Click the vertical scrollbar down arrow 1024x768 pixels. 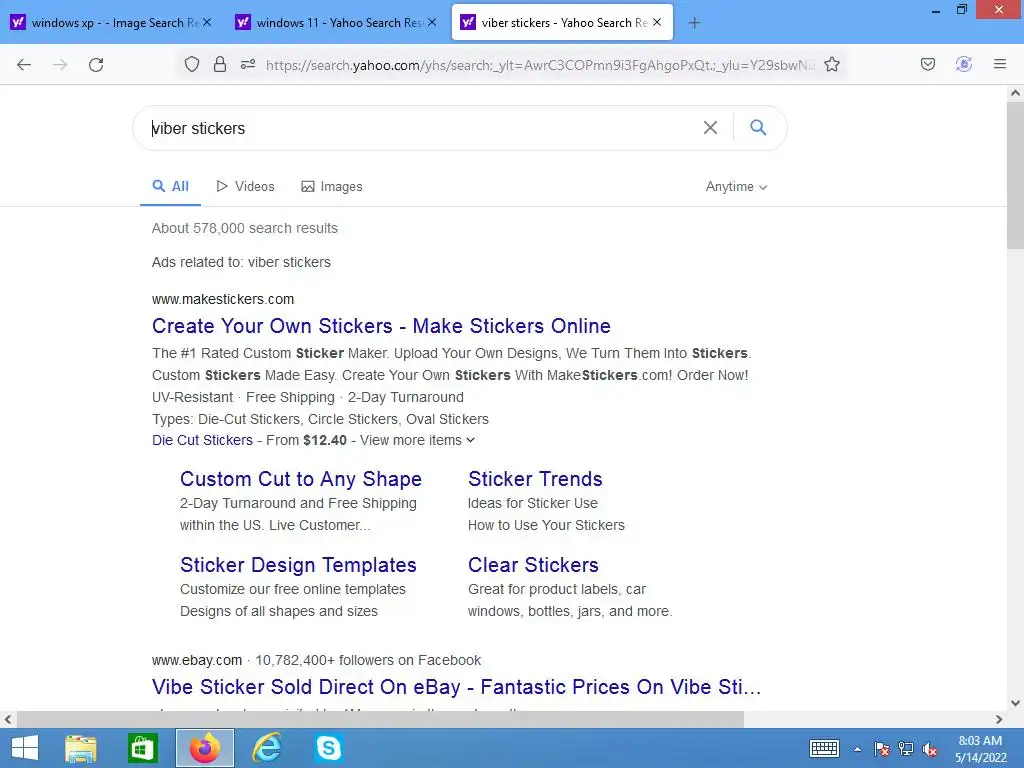(x=1015, y=703)
